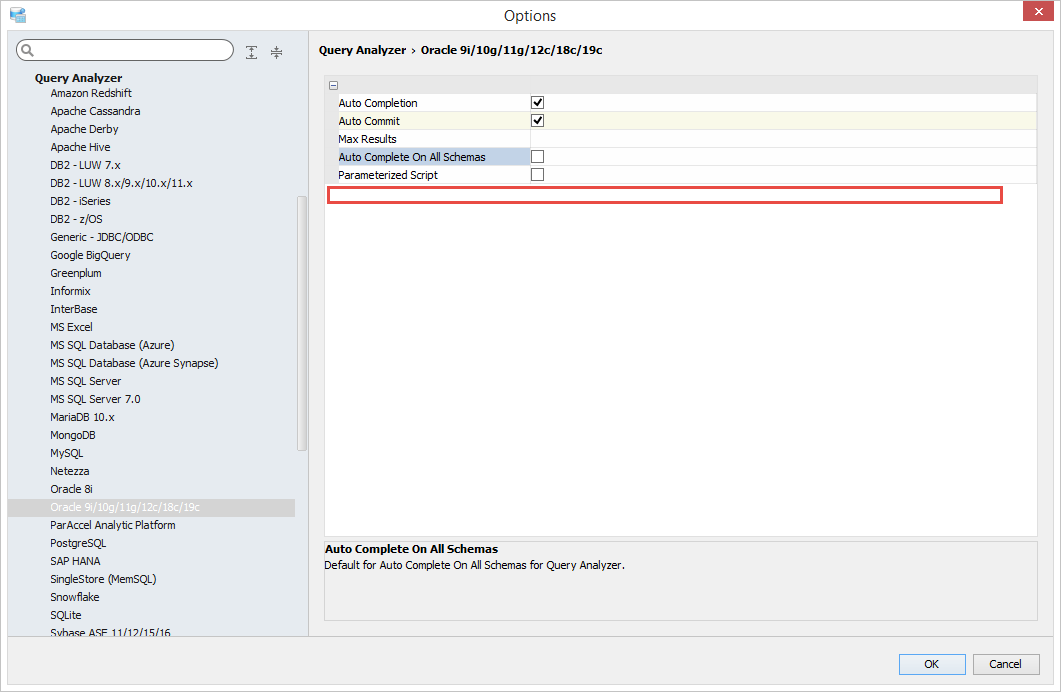Tick the Parameterized Script checkbox
The image size is (1061, 692).
pos(537,175)
